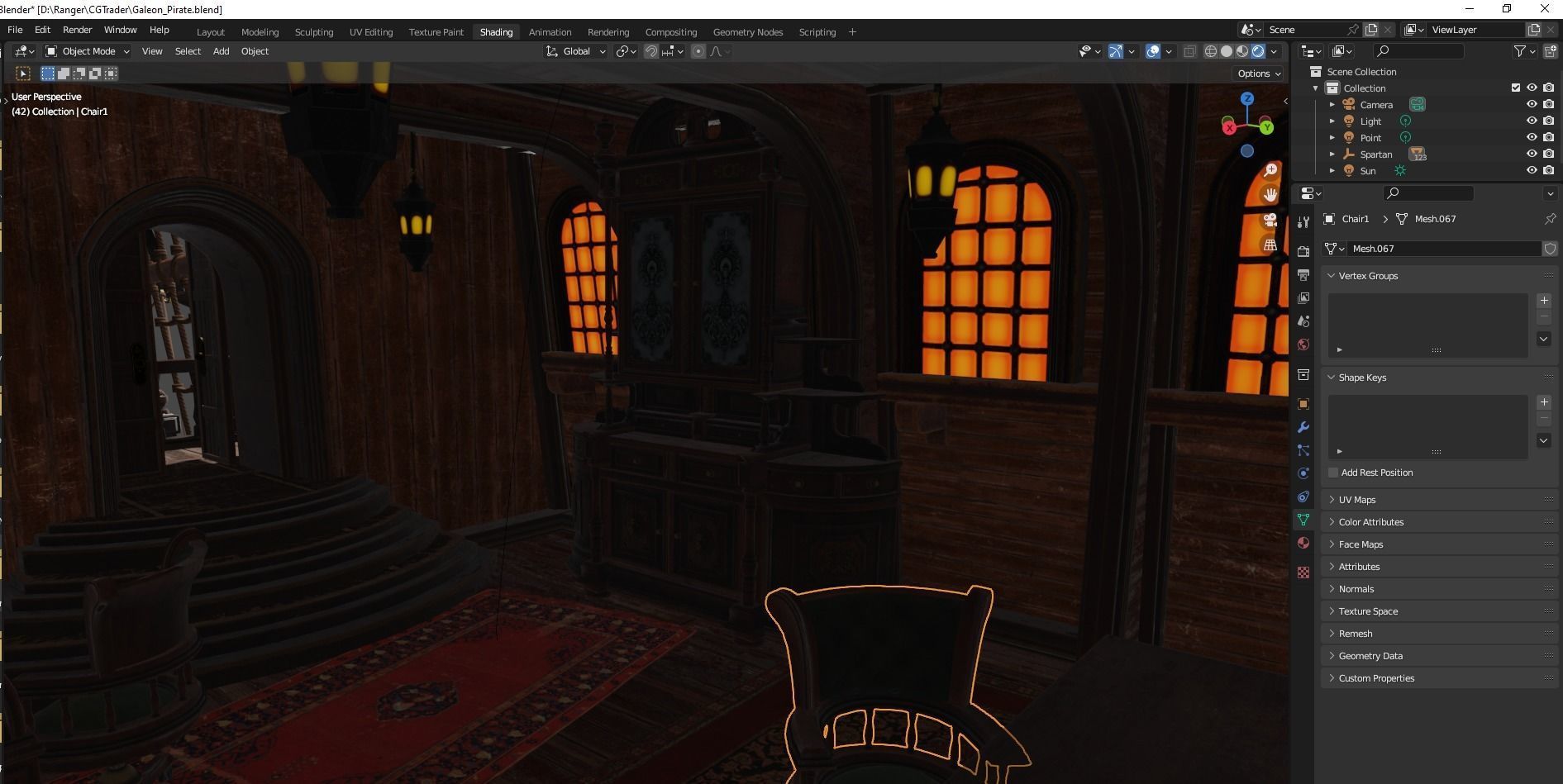1563x784 pixels.
Task: Hide the Camera object in the viewport
Action: (x=1532, y=104)
